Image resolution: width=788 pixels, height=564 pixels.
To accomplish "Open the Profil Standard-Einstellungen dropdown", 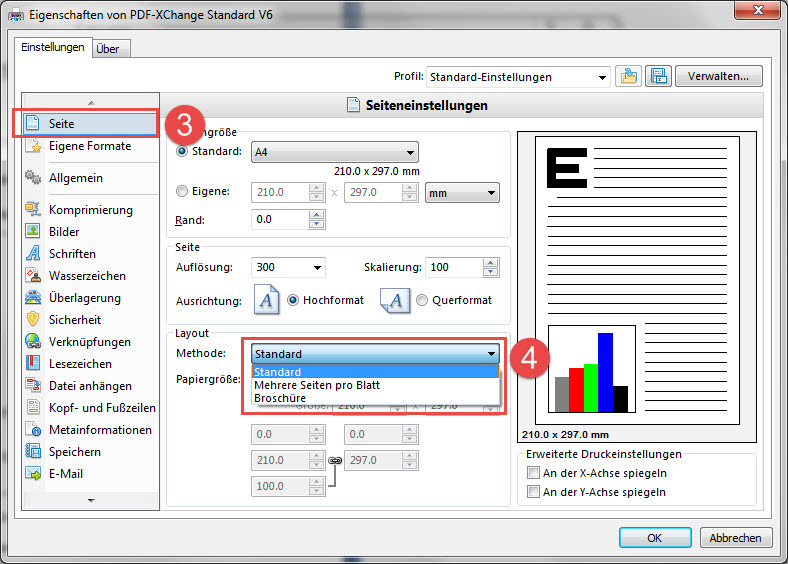I will click(518, 77).
